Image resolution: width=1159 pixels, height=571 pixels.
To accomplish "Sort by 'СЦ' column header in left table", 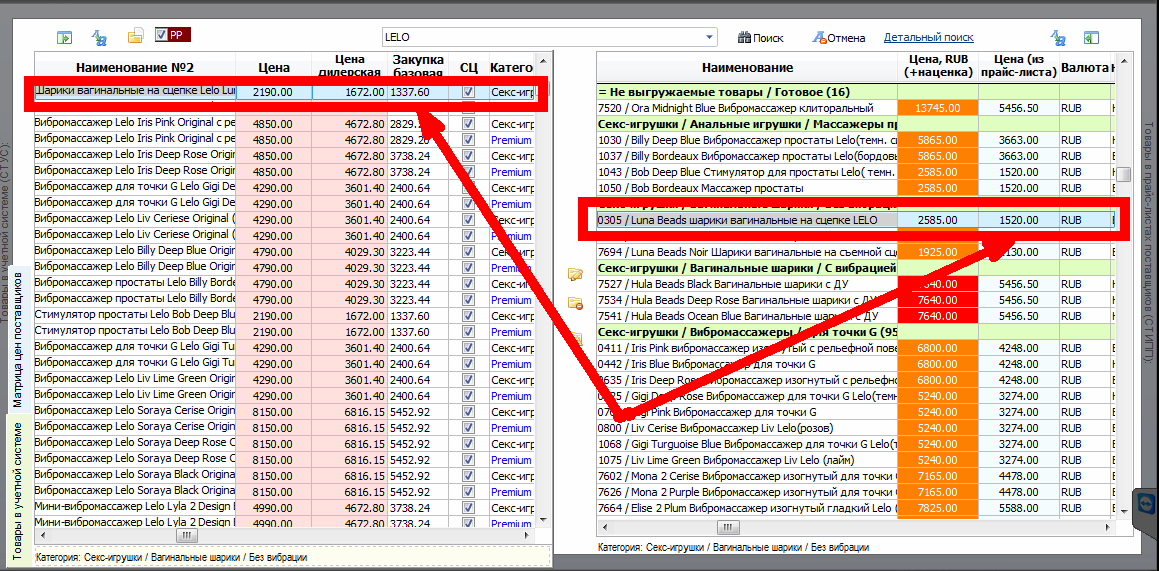I will (468, 67).
